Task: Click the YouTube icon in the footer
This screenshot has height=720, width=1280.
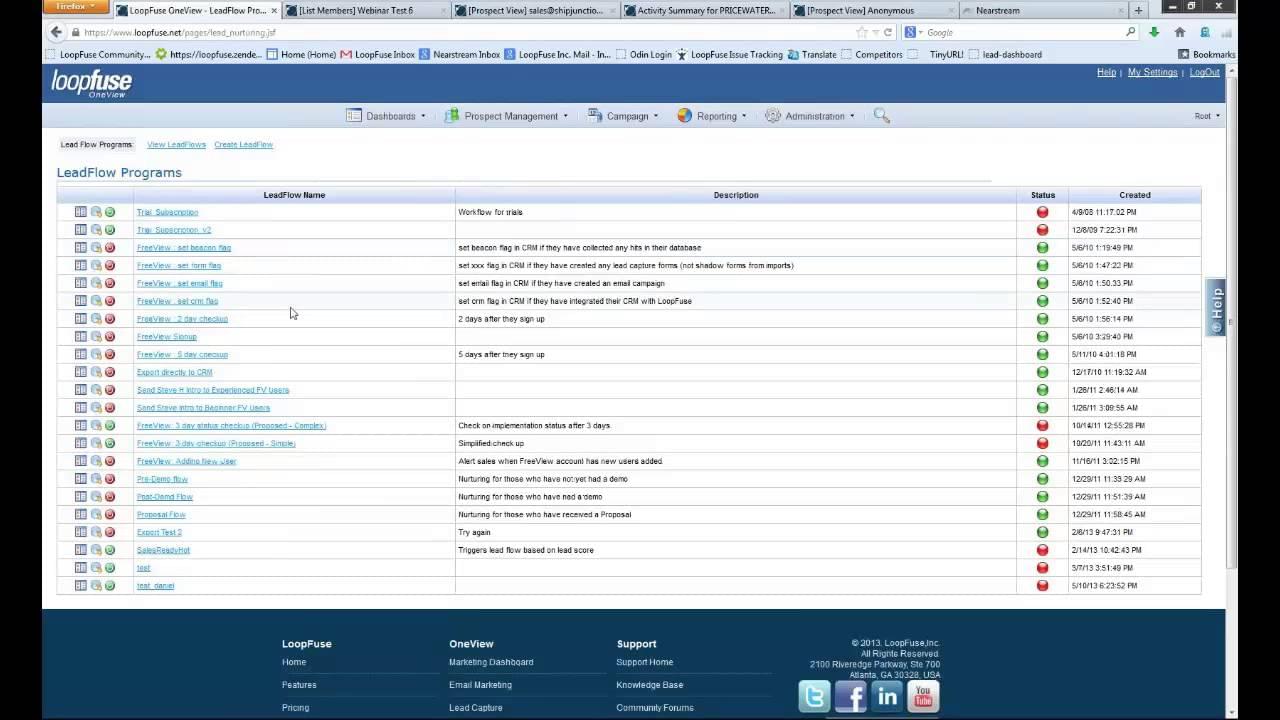Action: point(922,697)
